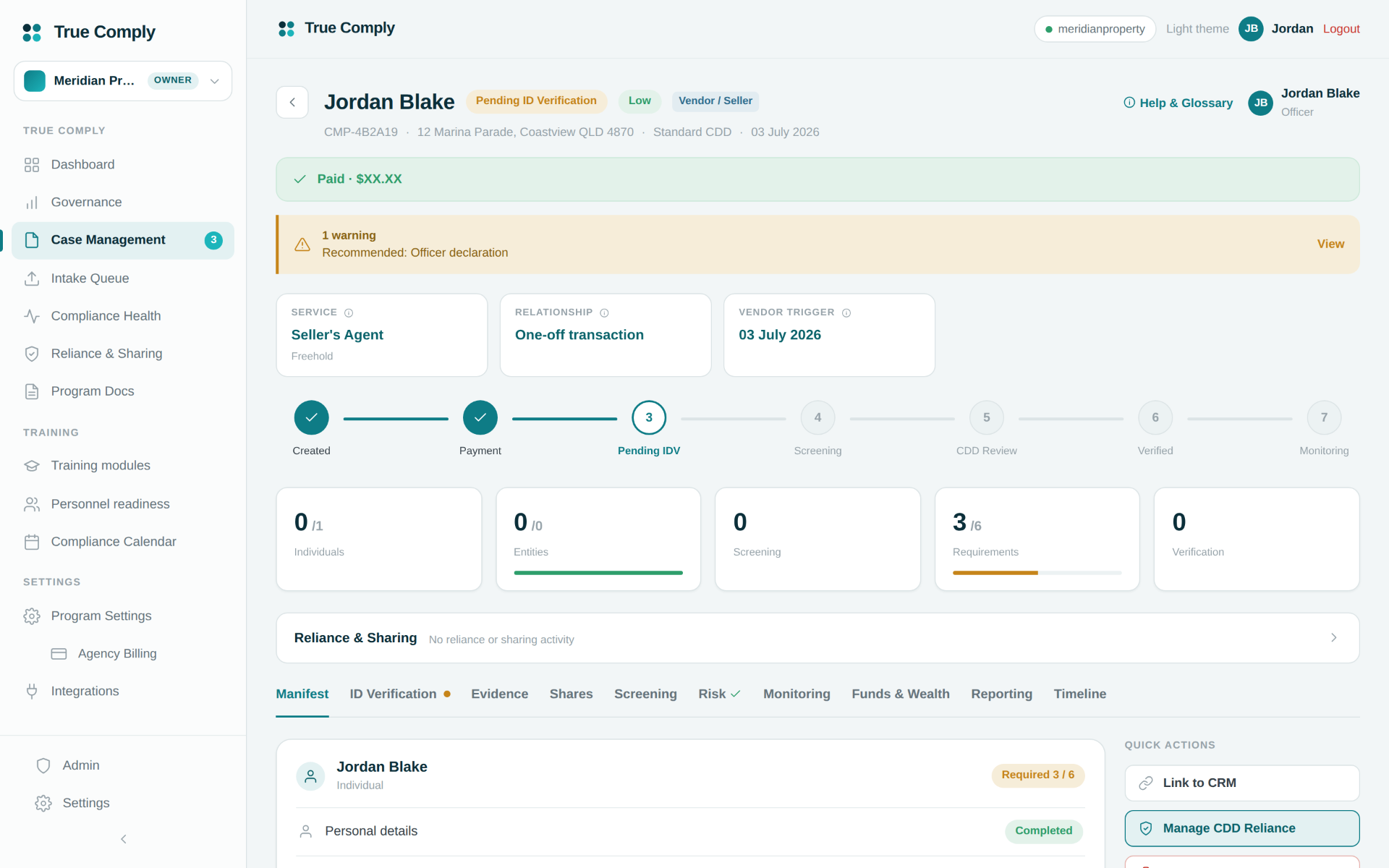
Task: Open Individuals 0/1 stat card
Action: [379, 540]
